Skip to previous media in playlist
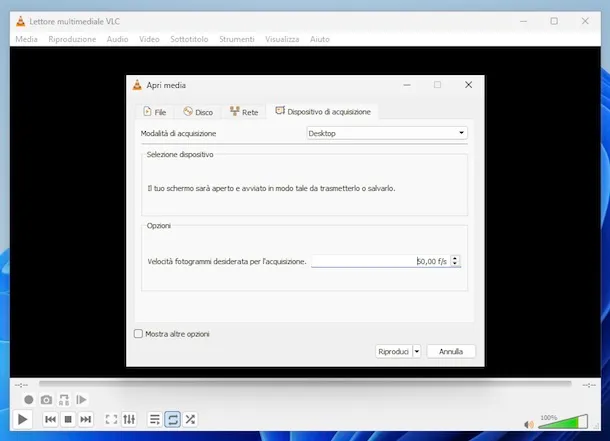 (x=50, y=419)
